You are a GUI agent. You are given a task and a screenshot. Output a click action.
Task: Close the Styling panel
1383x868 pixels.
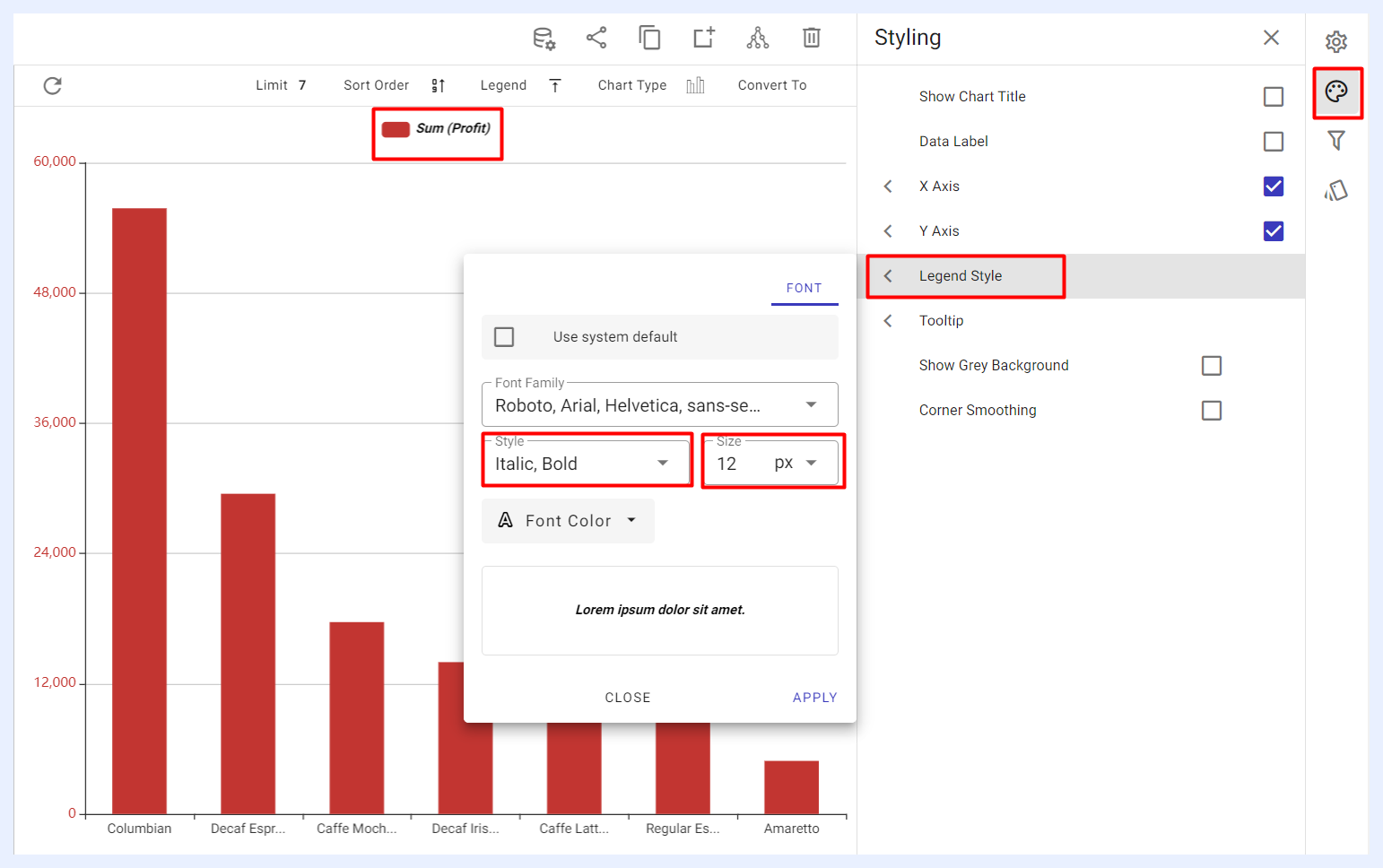point(1271,38)
